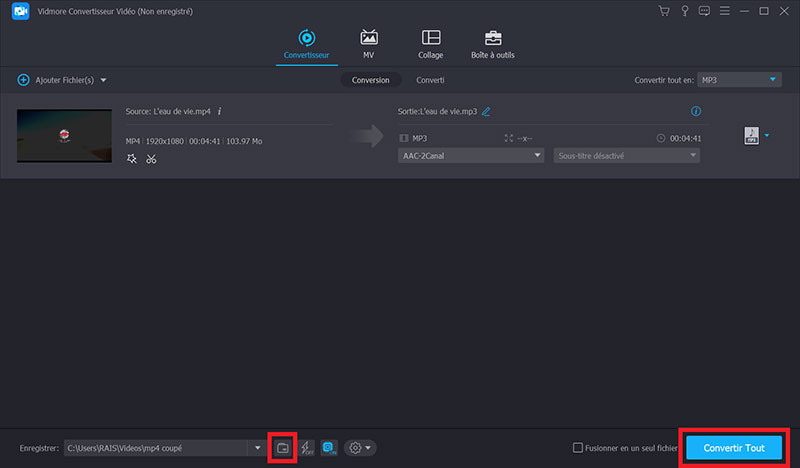Click the shopping cart purchase icon

pyautogui.click(x=664, y=11)
